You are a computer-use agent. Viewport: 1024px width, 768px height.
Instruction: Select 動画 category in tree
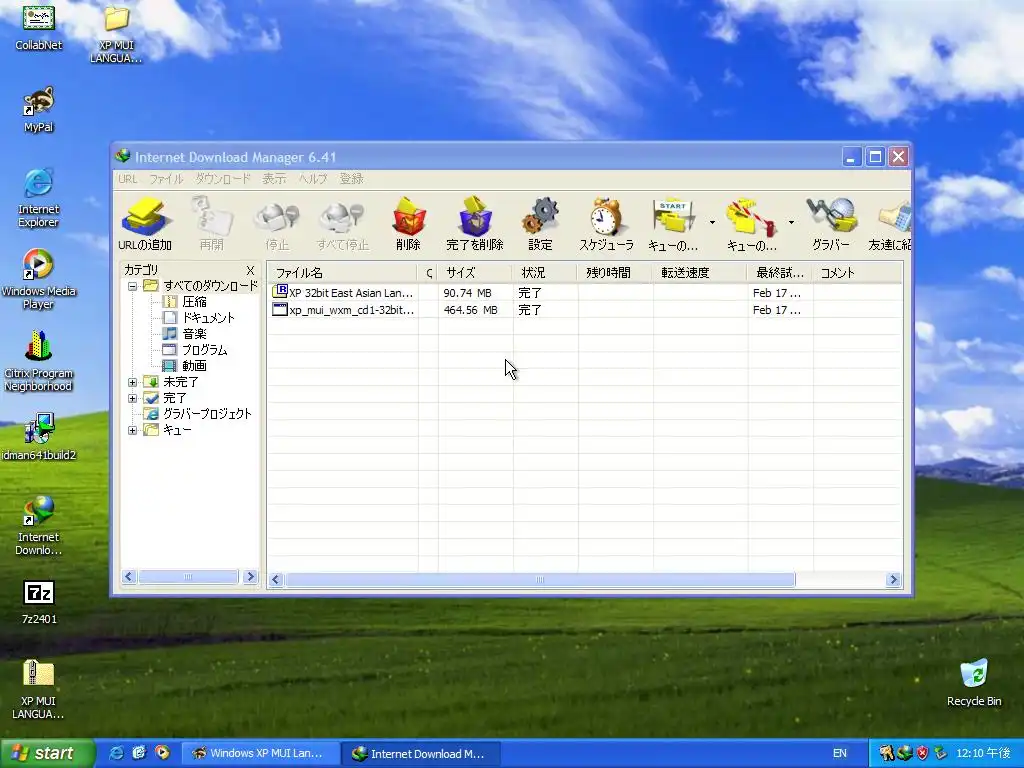(x=194, y=366)
